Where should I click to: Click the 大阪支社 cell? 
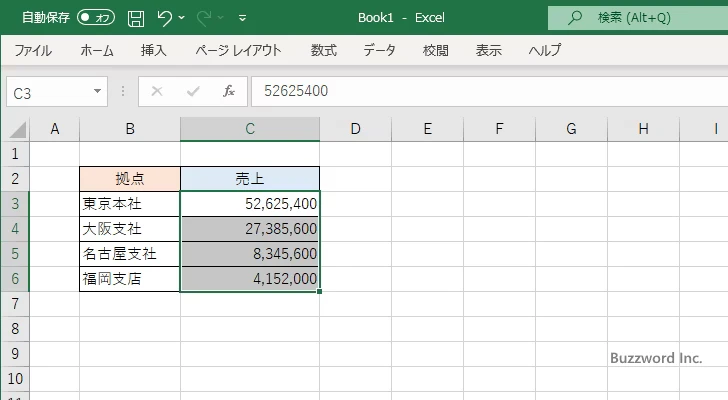coord(130,229)
